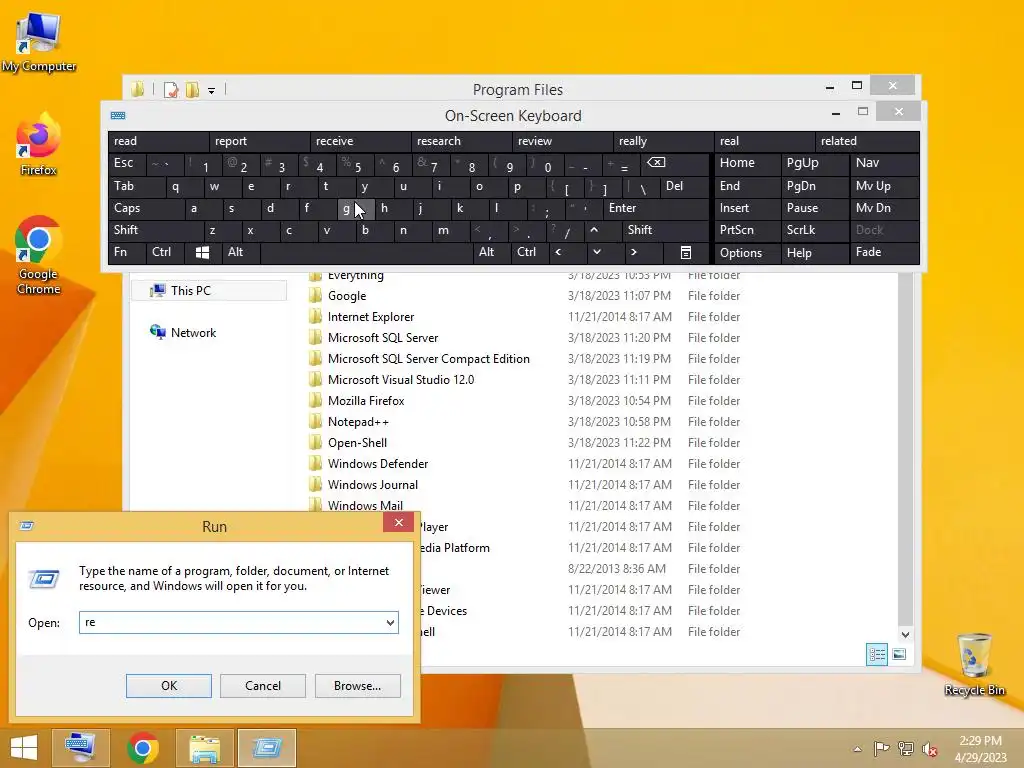1024x768 pixels.
Task: Click Browse... in the Run dialog
Action: coord(357,686)
